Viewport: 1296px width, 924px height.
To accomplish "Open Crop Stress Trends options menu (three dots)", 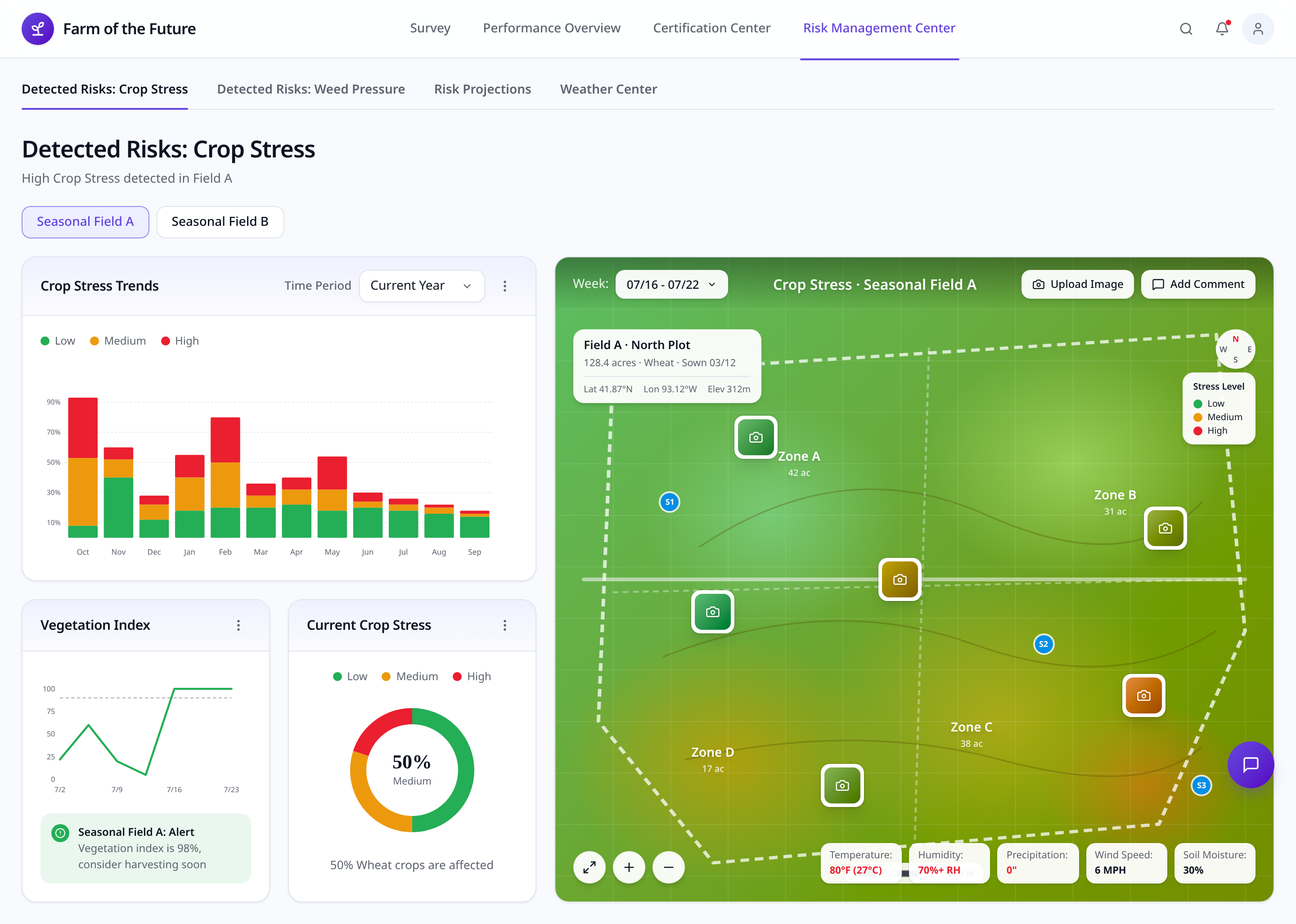I will point(504,286).
